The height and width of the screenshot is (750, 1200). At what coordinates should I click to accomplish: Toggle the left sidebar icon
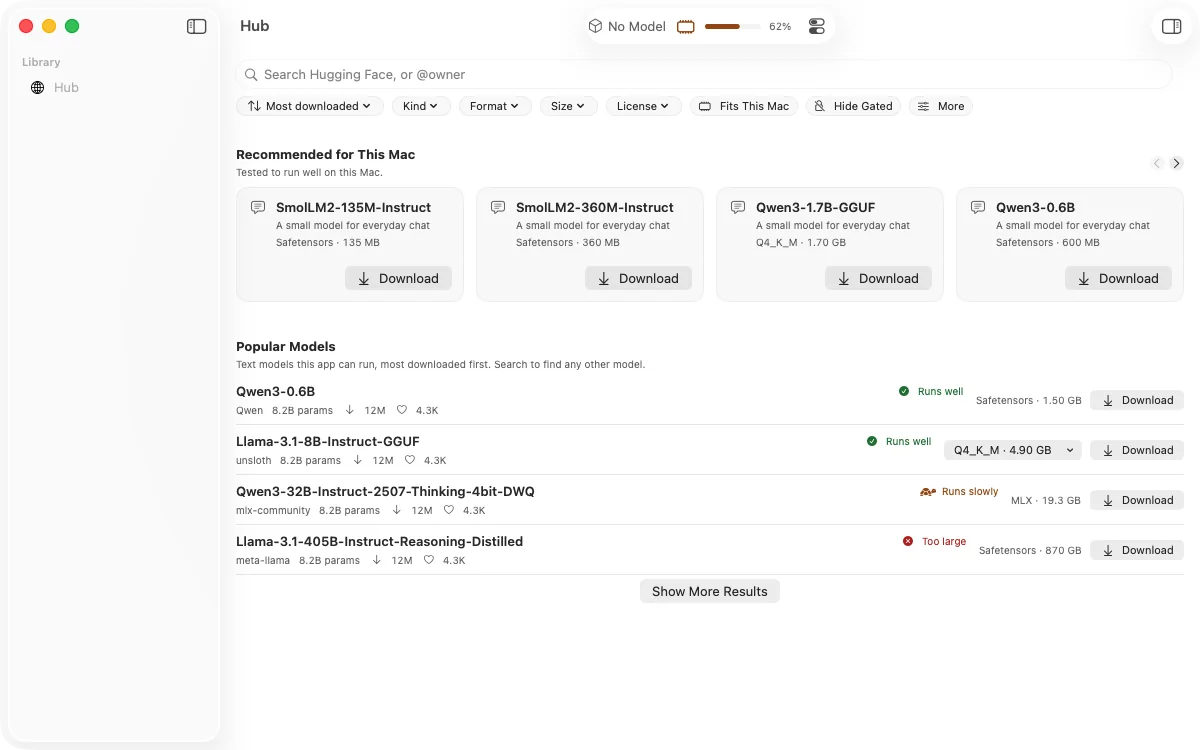pos(197,27)
